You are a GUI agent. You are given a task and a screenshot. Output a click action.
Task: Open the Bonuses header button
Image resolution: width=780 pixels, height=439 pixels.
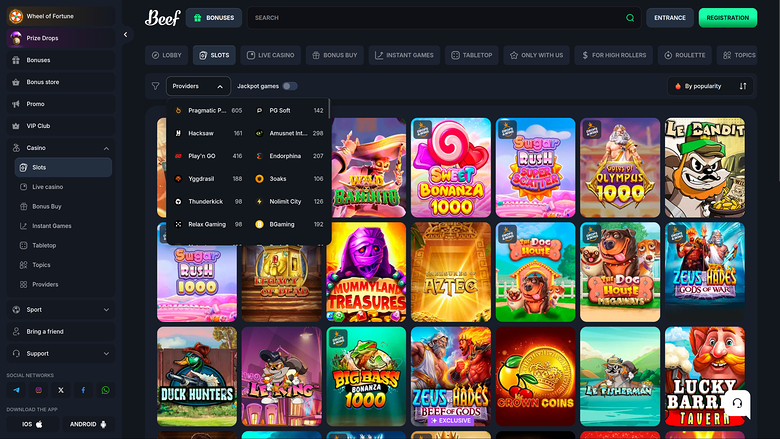[214, 18]
